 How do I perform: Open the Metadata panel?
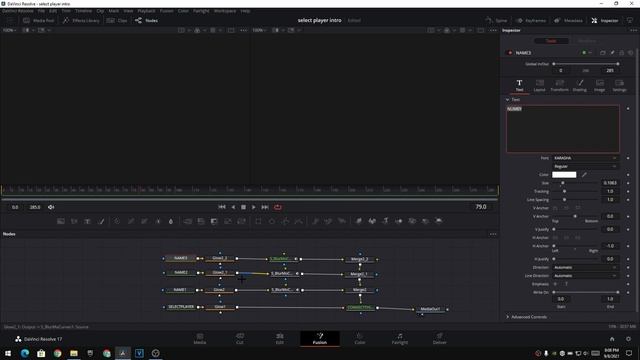point(568,20)
